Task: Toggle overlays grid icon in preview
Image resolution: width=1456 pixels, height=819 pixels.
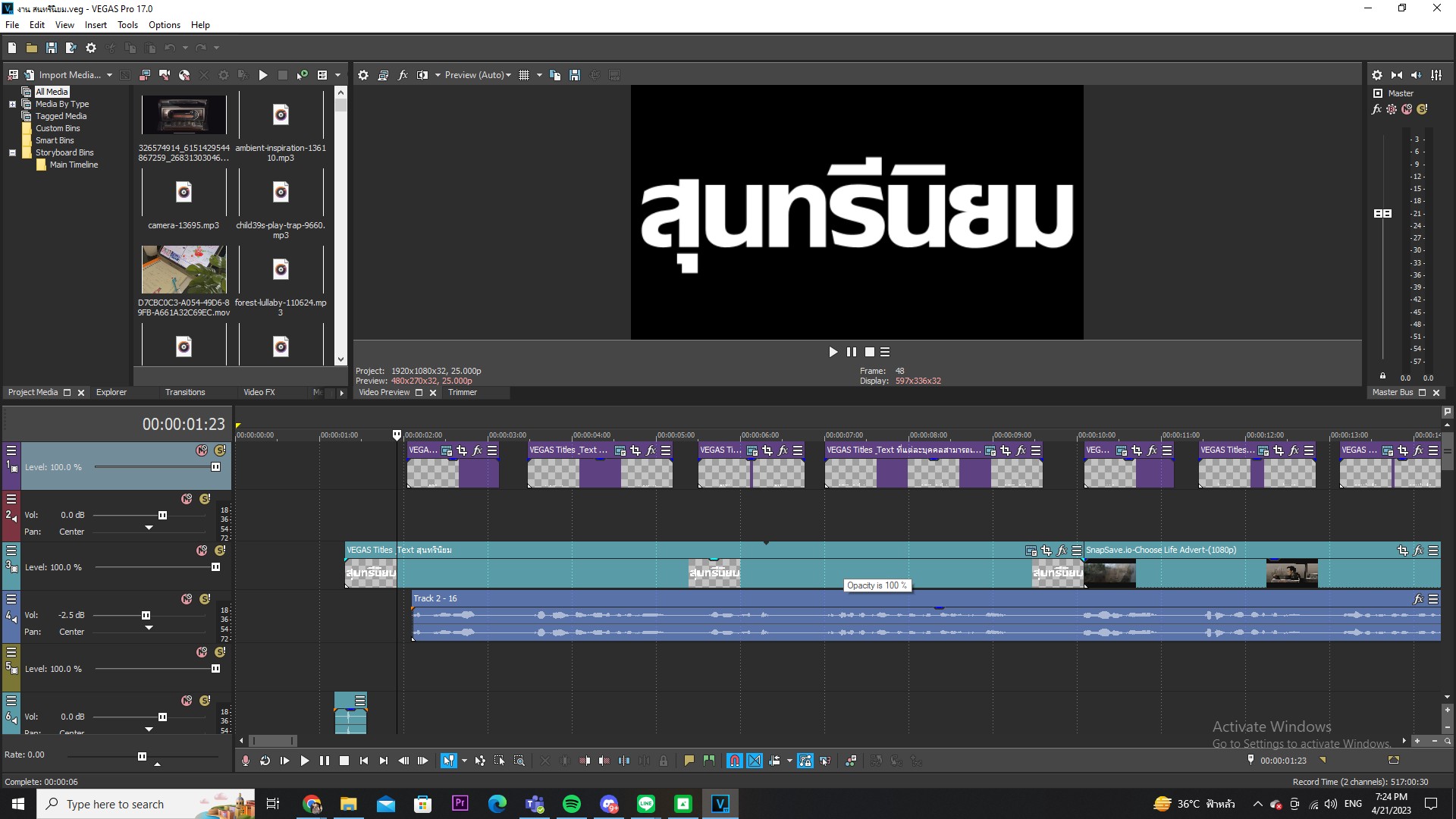Action: [x=524, y=75]
